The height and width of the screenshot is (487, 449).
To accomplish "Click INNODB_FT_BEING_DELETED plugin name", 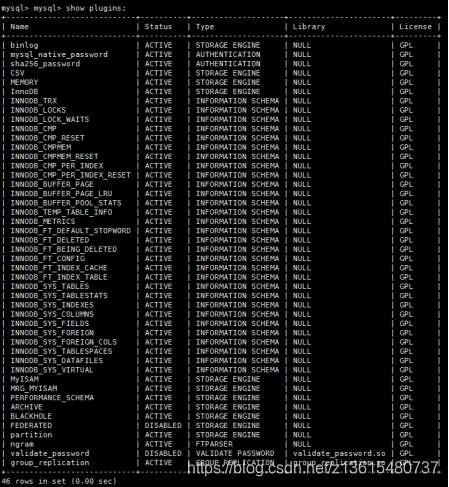I will point(64,249).
